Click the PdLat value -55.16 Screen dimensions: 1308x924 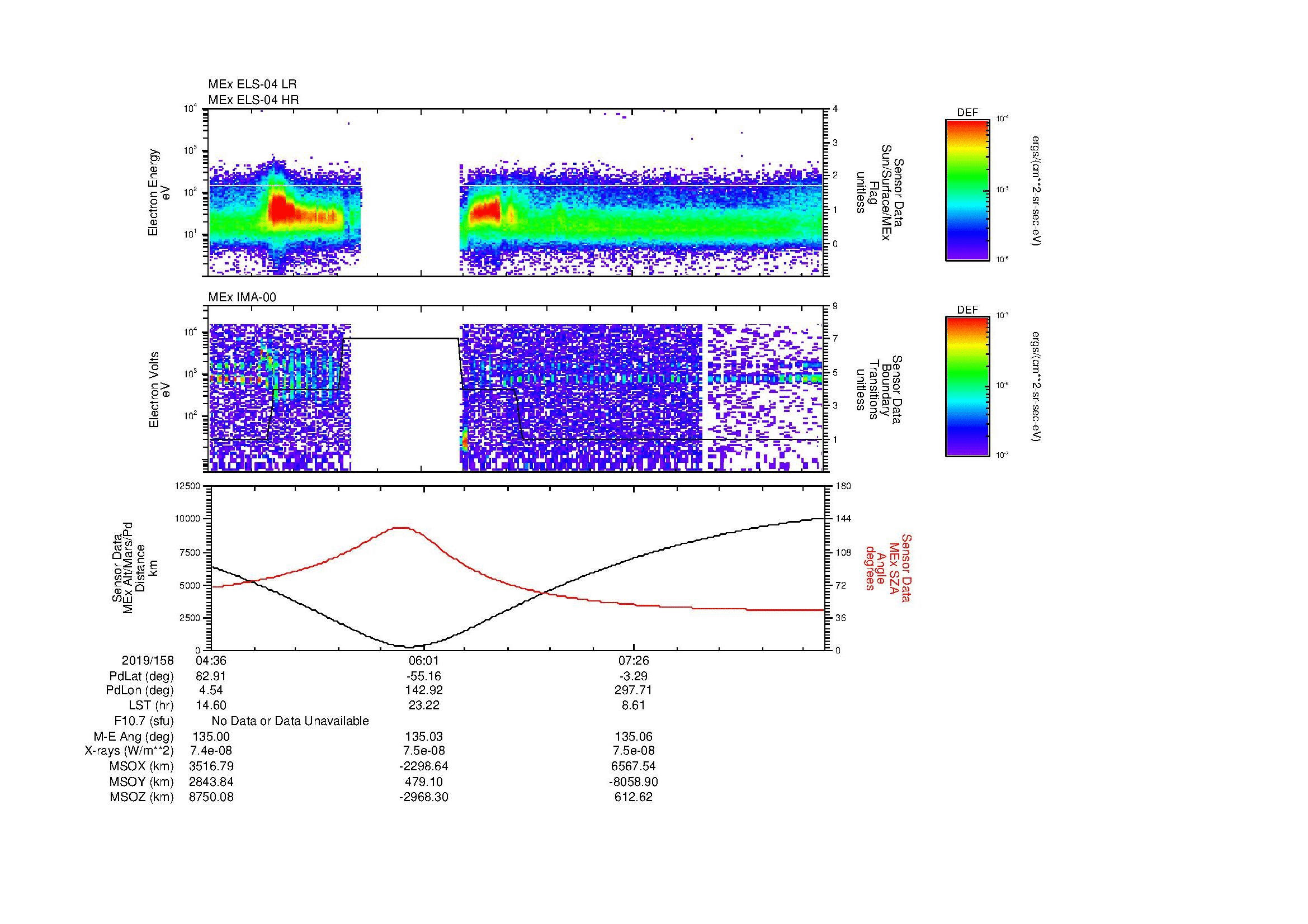pyautogui.click(x=424, y=676)
